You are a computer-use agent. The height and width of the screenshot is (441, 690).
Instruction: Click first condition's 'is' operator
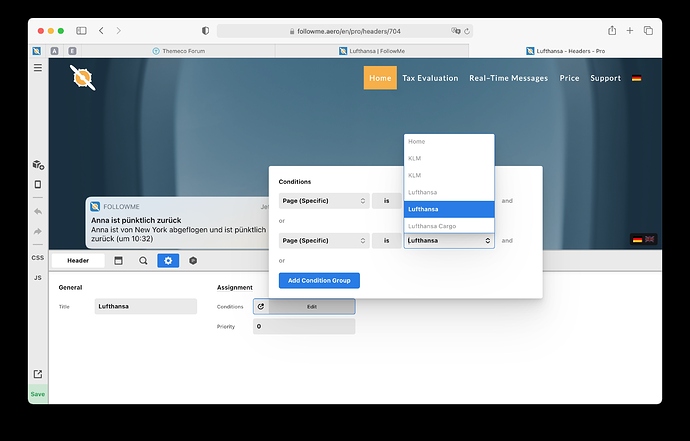tap(386, 201)
